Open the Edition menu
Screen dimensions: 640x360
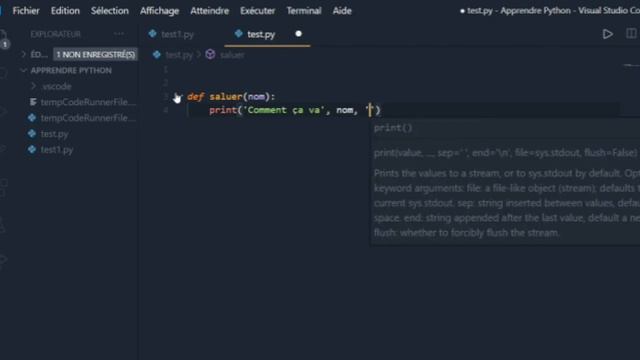(x=65, y=11)
